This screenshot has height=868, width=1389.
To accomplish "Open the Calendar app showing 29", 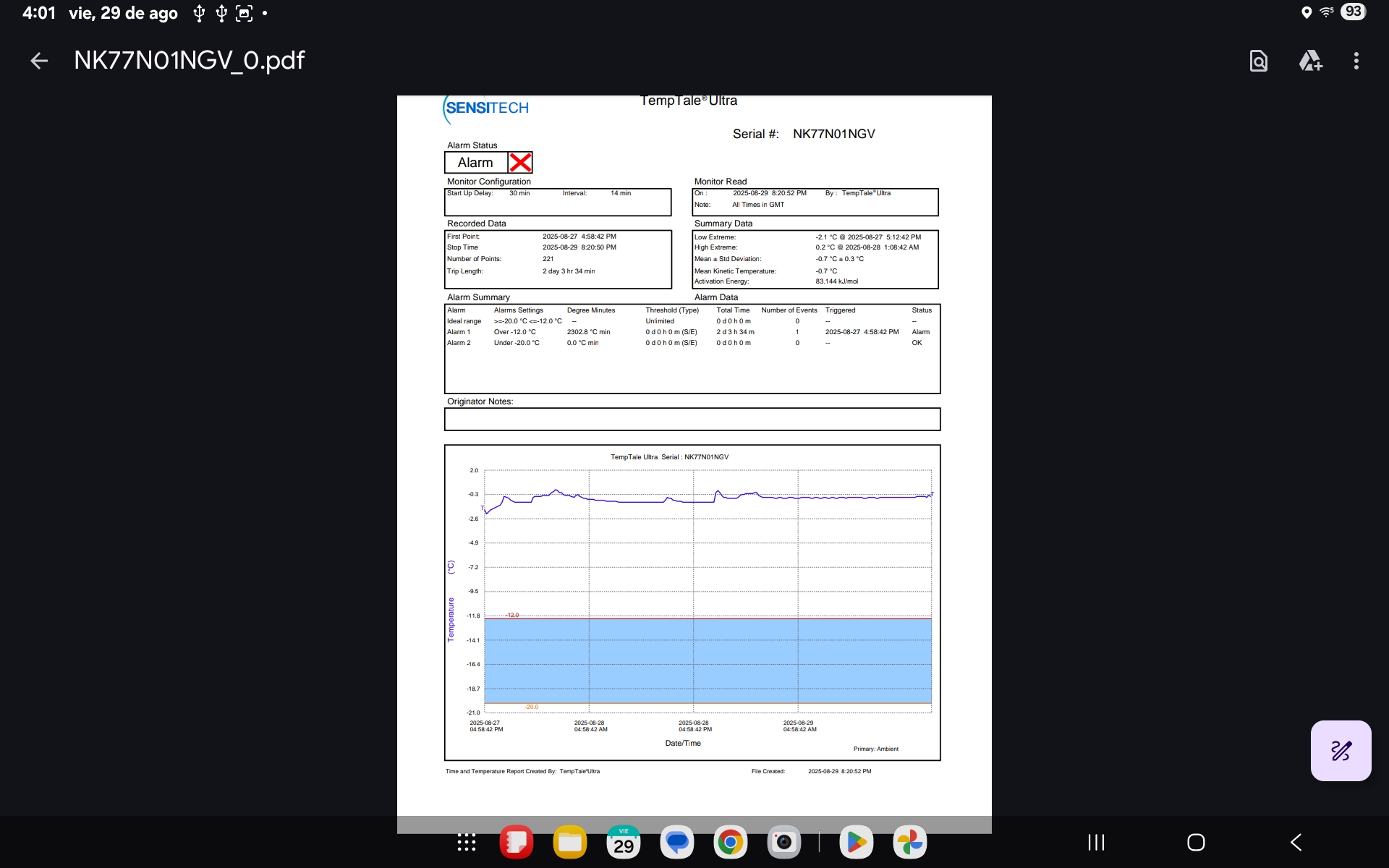I will click(624, 842).
